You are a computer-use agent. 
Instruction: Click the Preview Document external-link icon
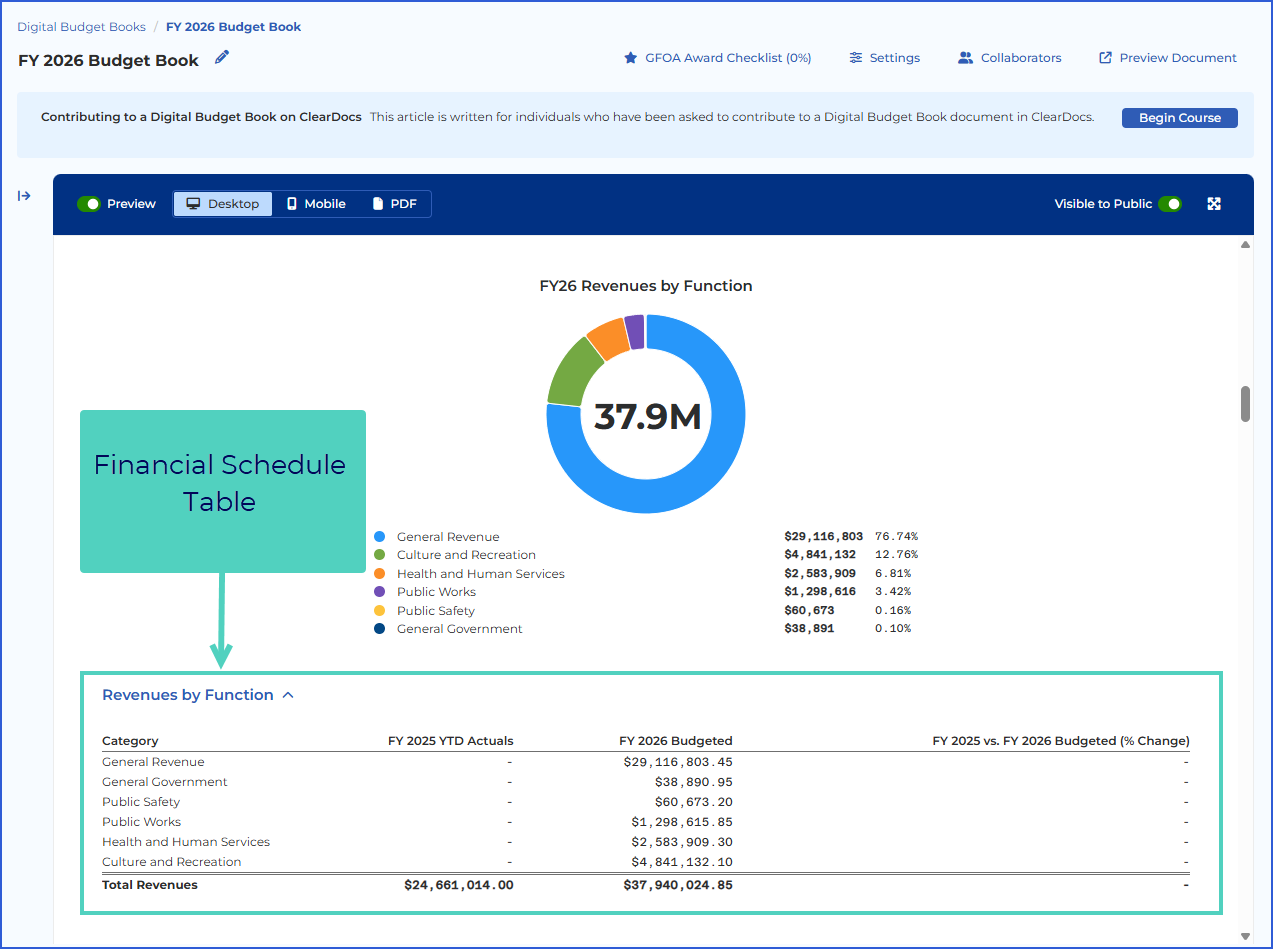[1105, 58]
